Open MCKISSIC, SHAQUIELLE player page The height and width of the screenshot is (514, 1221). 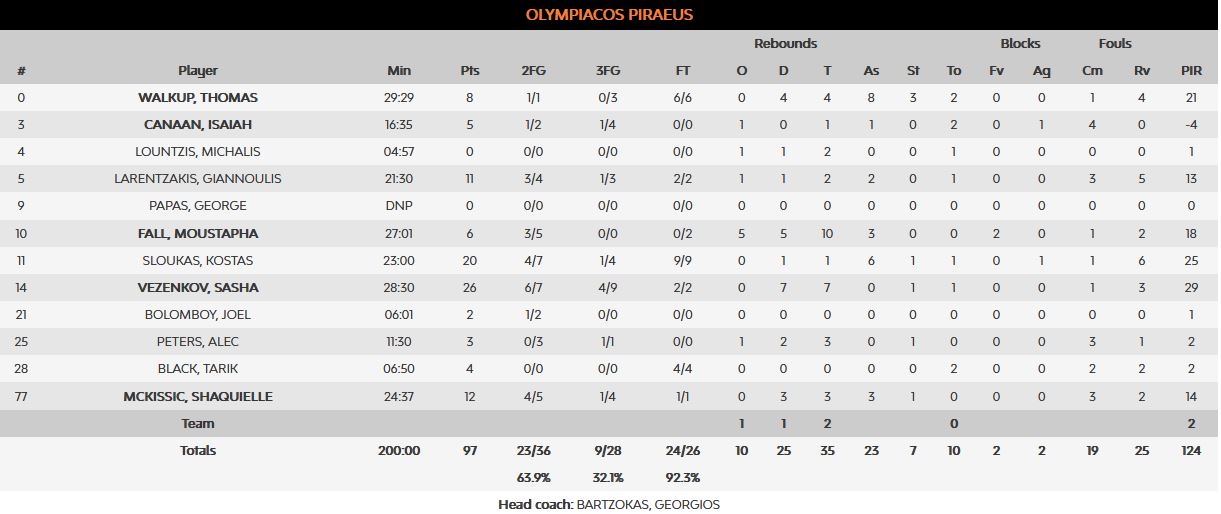pyautogui.click(x=198, y=397)
